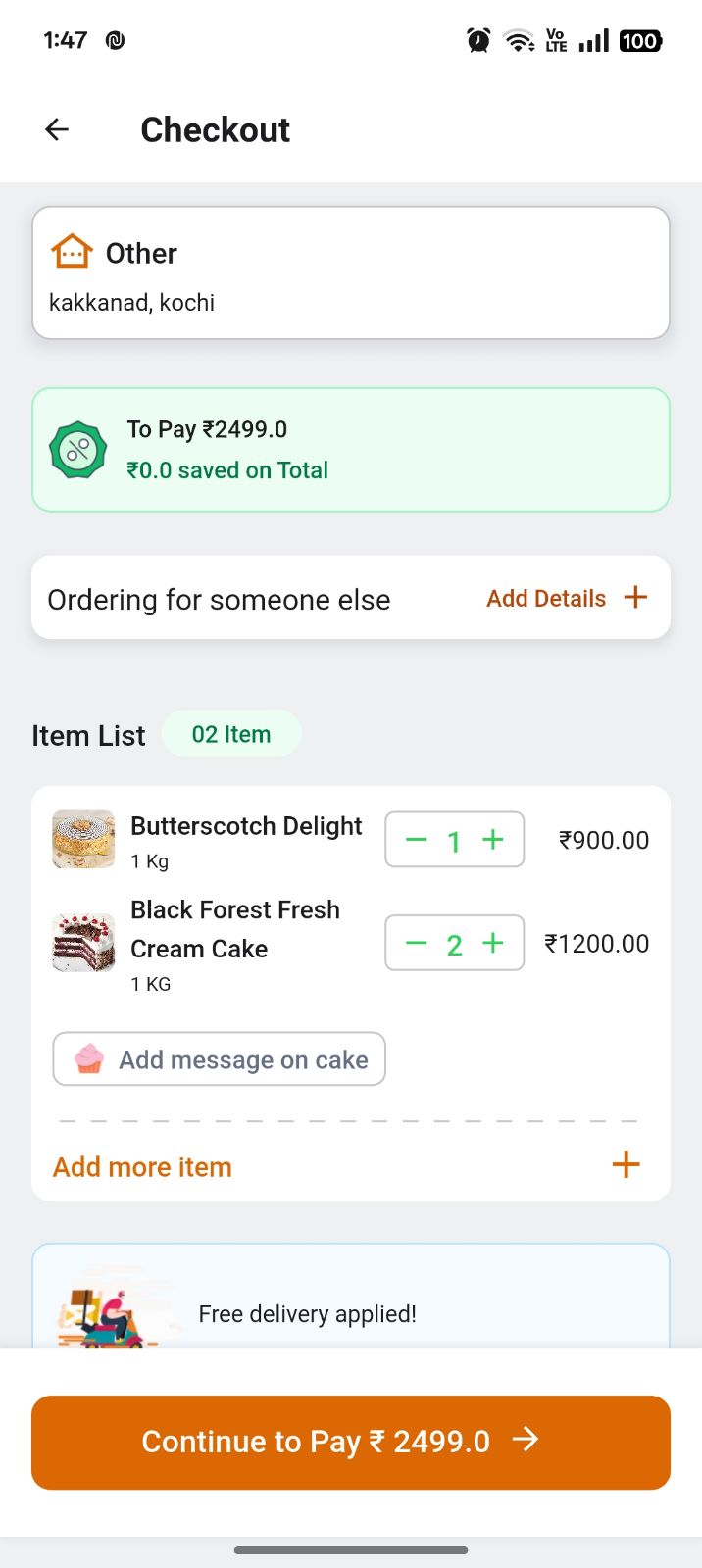Increase Black Forest Cake quantity

[x=493, y=944]
